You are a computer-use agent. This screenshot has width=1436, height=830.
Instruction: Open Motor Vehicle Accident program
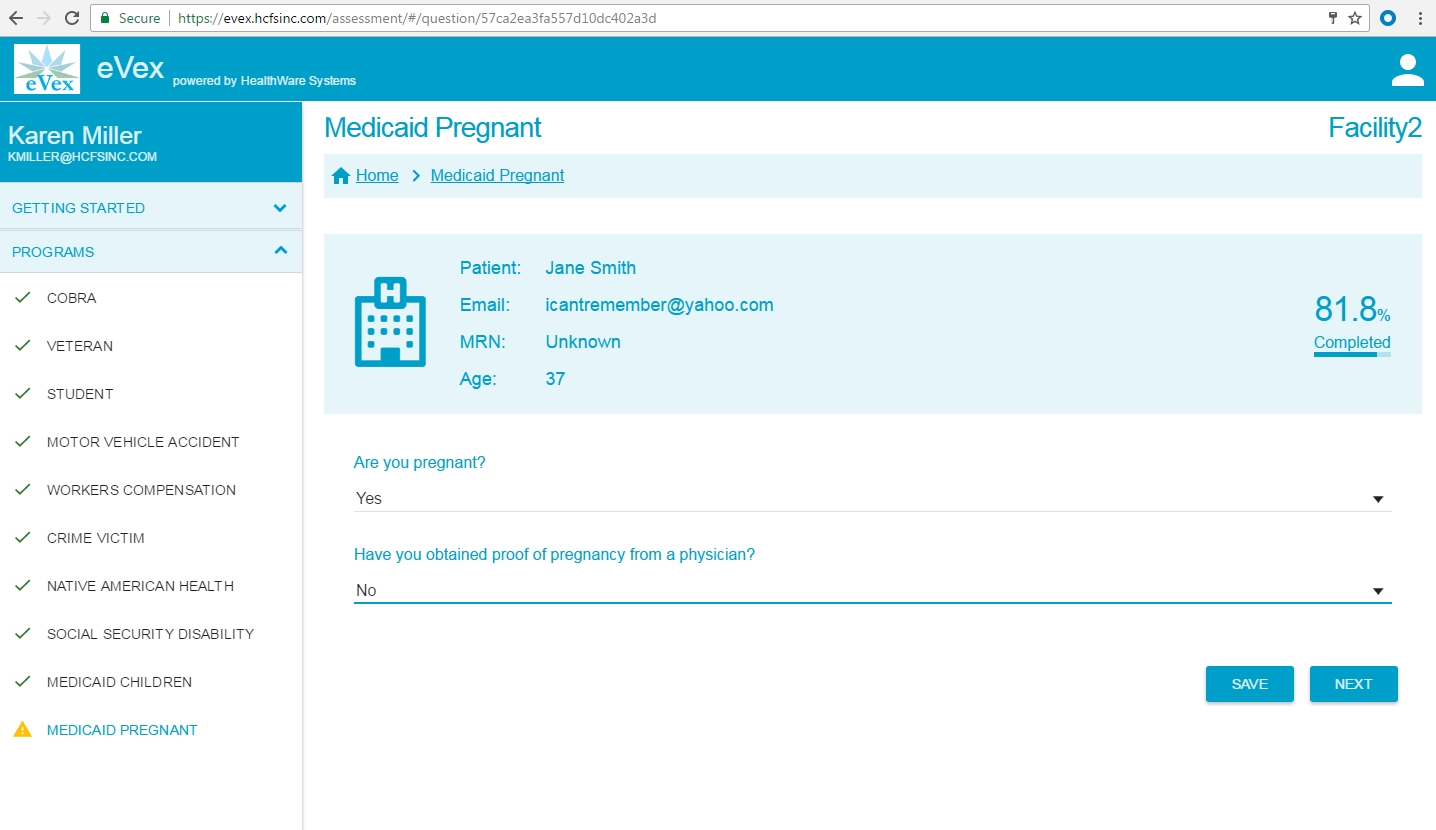(143, 442)
